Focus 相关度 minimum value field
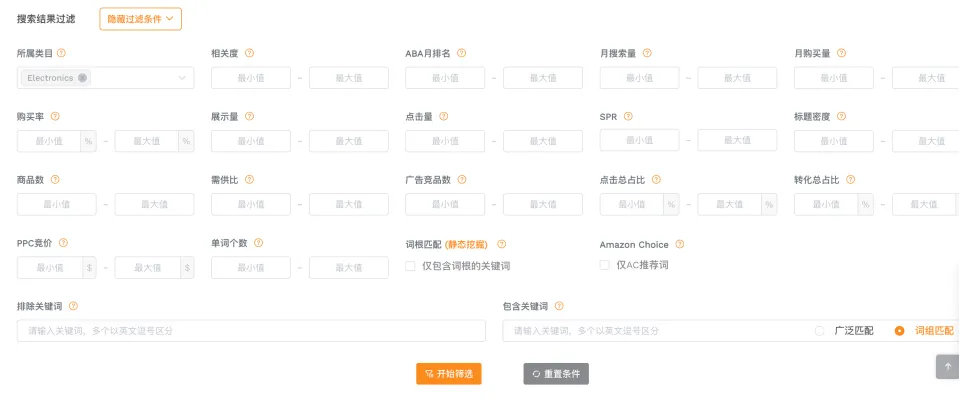 251,78
